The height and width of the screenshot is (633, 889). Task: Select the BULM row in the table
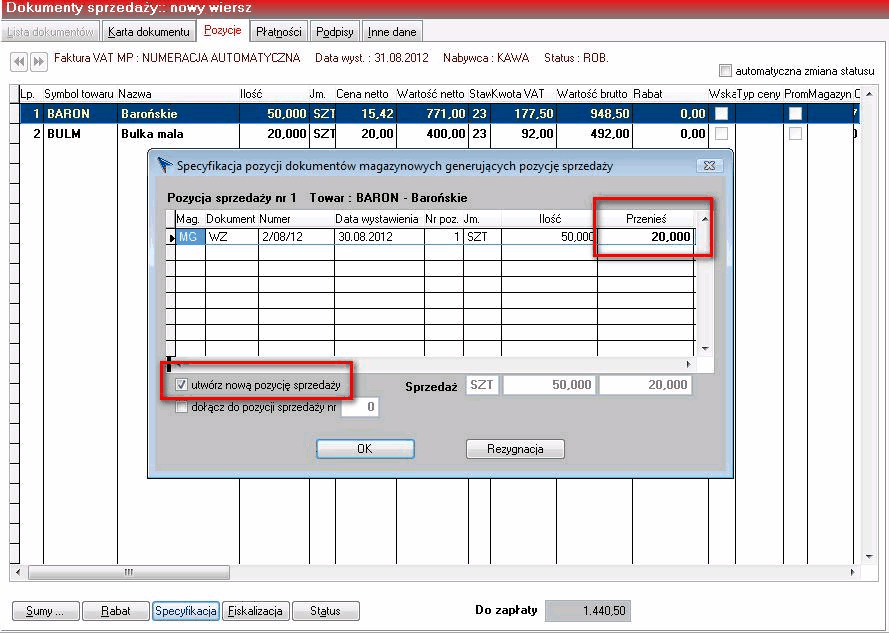[437, 134]
